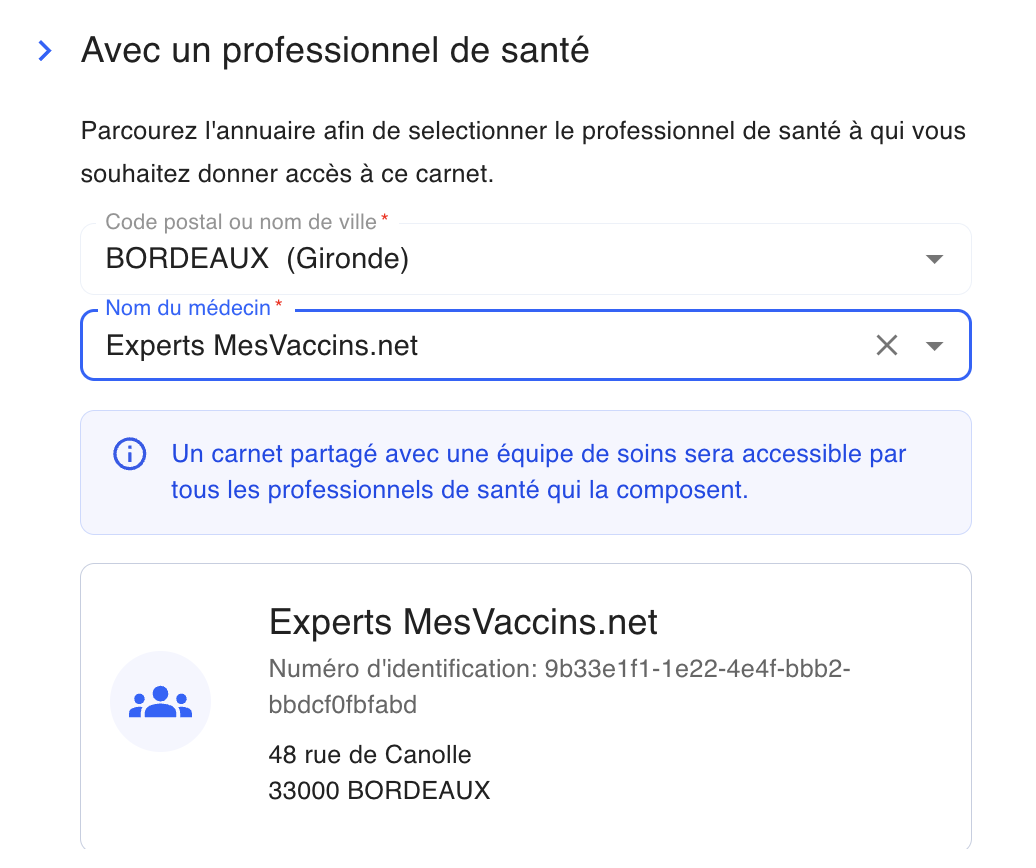The height and width of the screenshot is (868, 1036).
Task: Clear the doctor name with the X icon
Action: point(887,345)
